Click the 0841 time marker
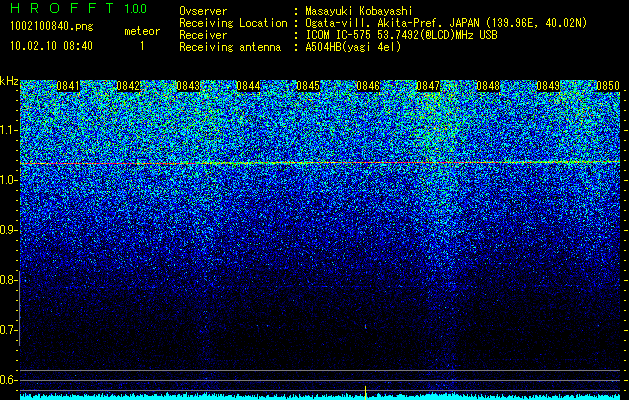The height and width of the screenshot is (400, 629). pos(68,86)
